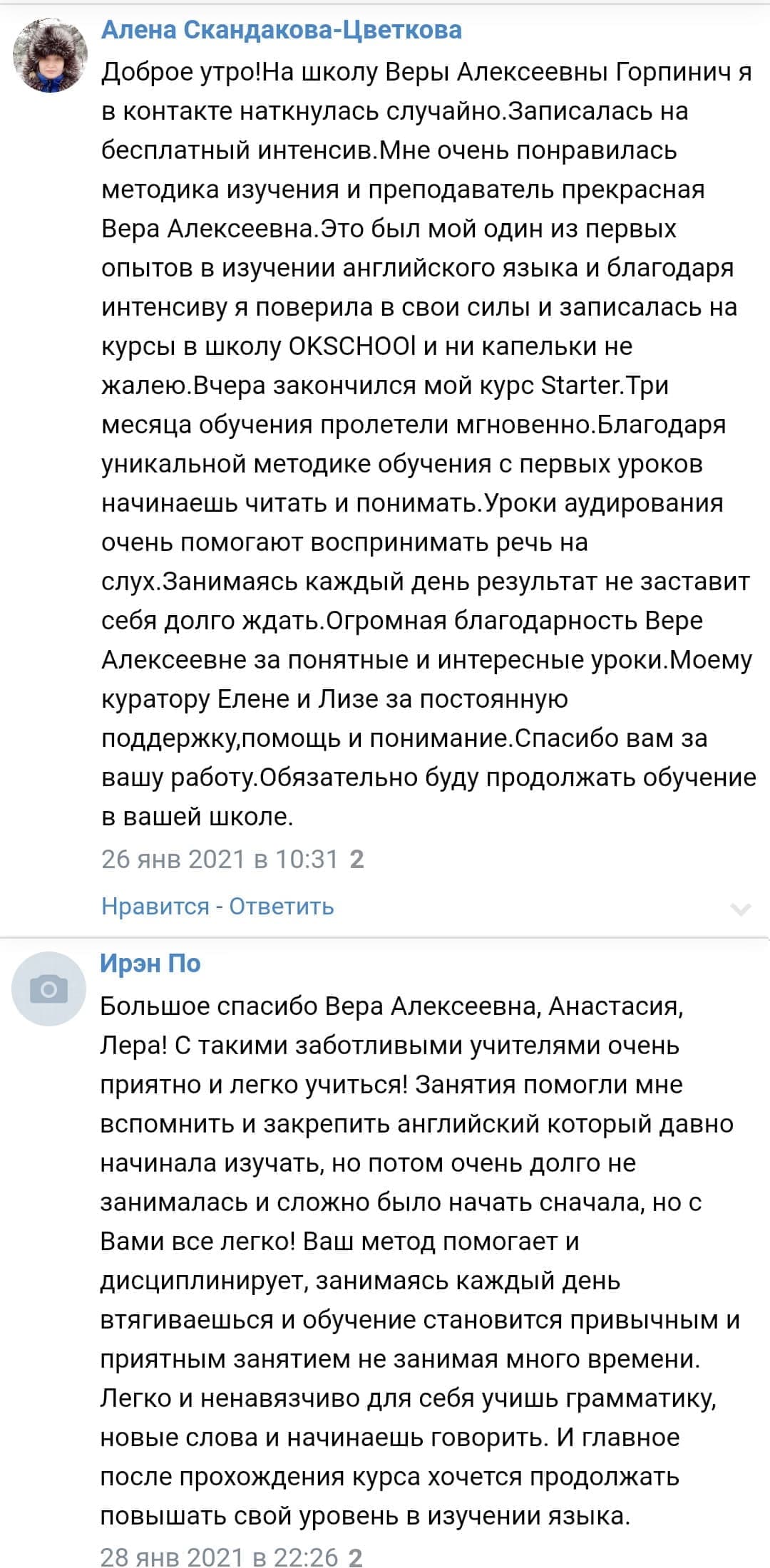Reply using the Ответить link

pos(282,906)
